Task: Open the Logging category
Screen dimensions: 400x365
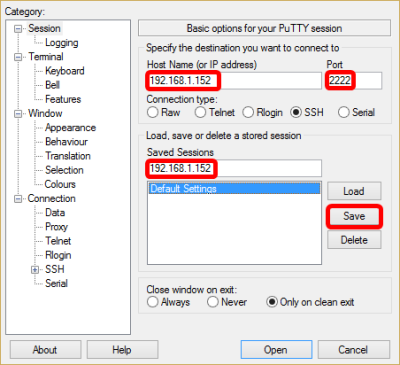Action: tap(62, 43)
